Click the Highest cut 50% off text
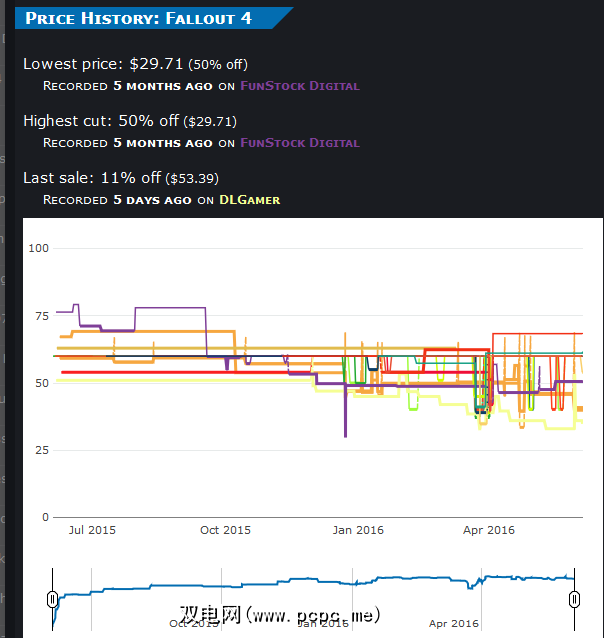The image size is (604, 638). [x=130, y=121]
